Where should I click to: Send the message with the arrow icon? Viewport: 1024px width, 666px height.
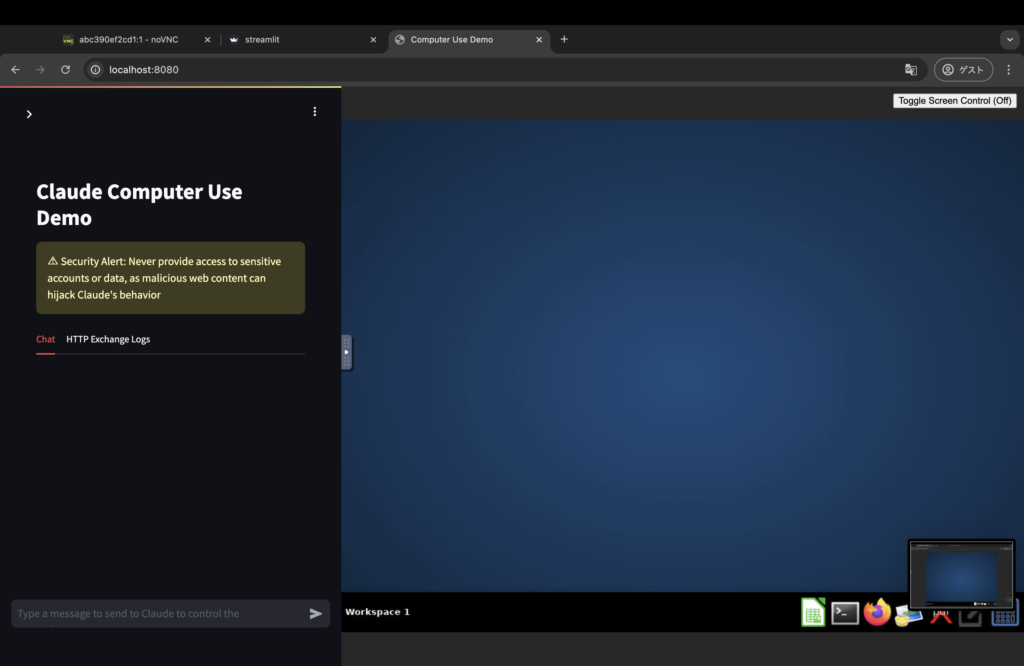[315, 614]
